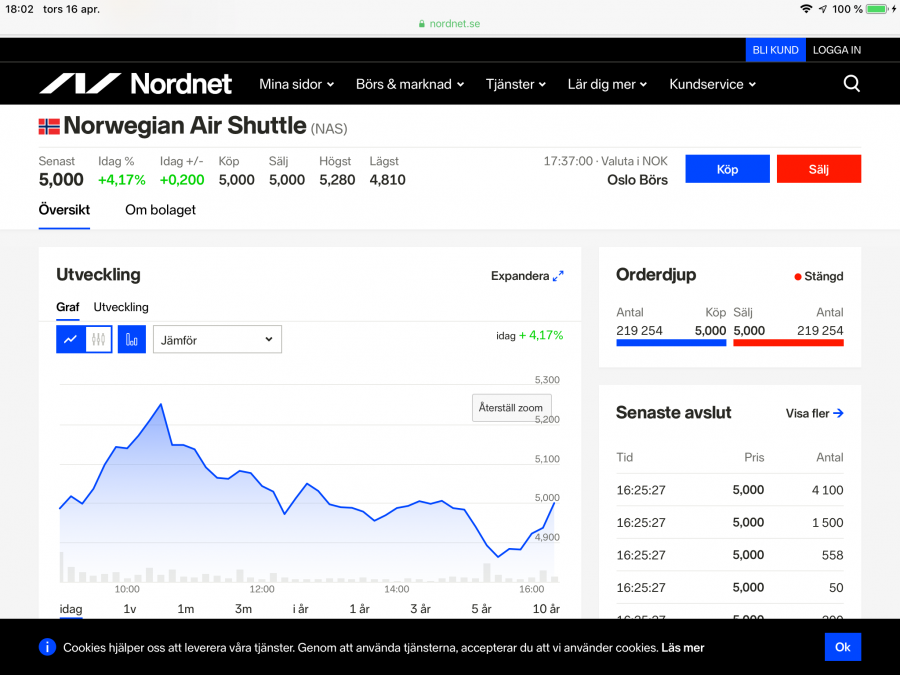Click the Nordnet logo
This screenshot has width=900, height=675.
136,84
